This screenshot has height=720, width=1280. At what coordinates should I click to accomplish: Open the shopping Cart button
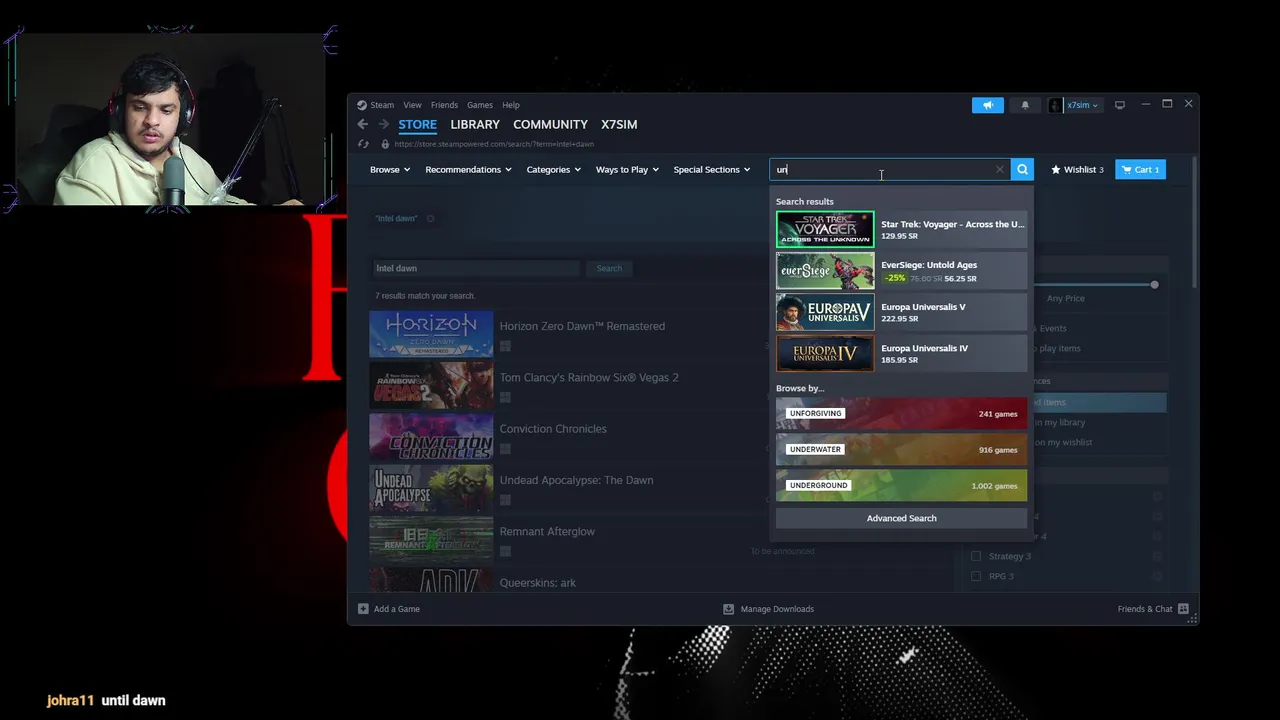pos(1140,170)
